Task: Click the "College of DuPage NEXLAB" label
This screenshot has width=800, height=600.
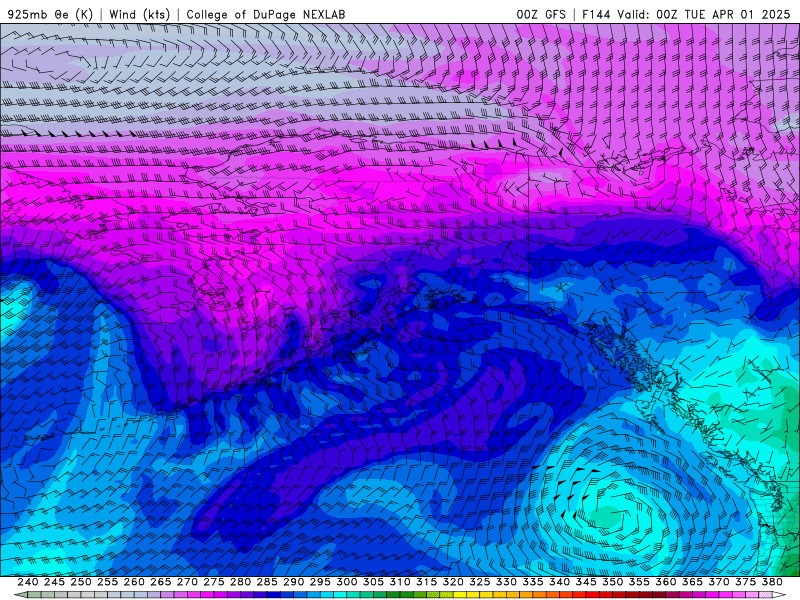Action: (x=266, y=14)
